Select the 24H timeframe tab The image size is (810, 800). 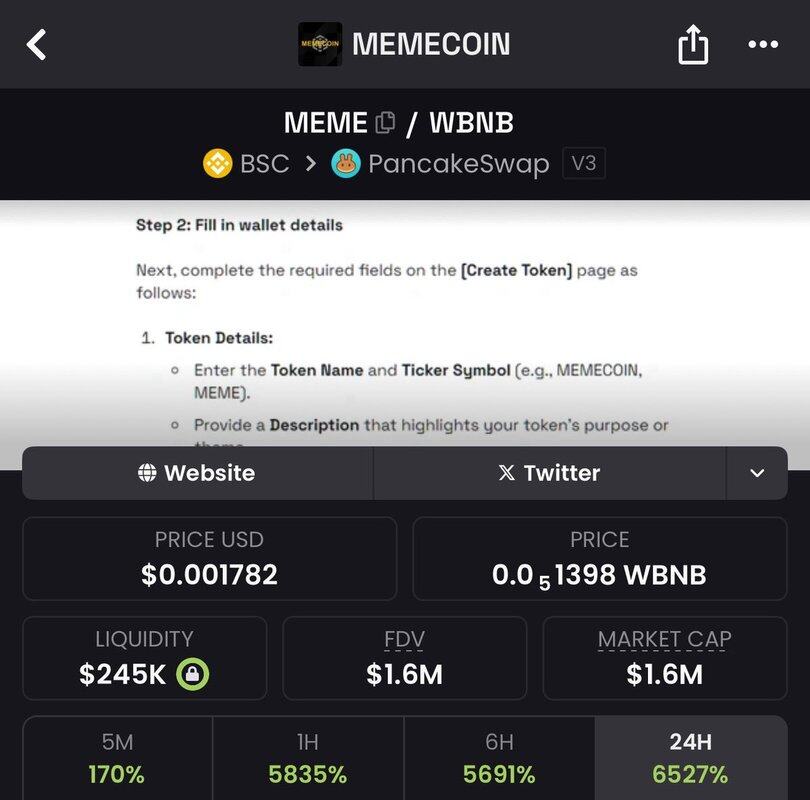tap(690, 758)
